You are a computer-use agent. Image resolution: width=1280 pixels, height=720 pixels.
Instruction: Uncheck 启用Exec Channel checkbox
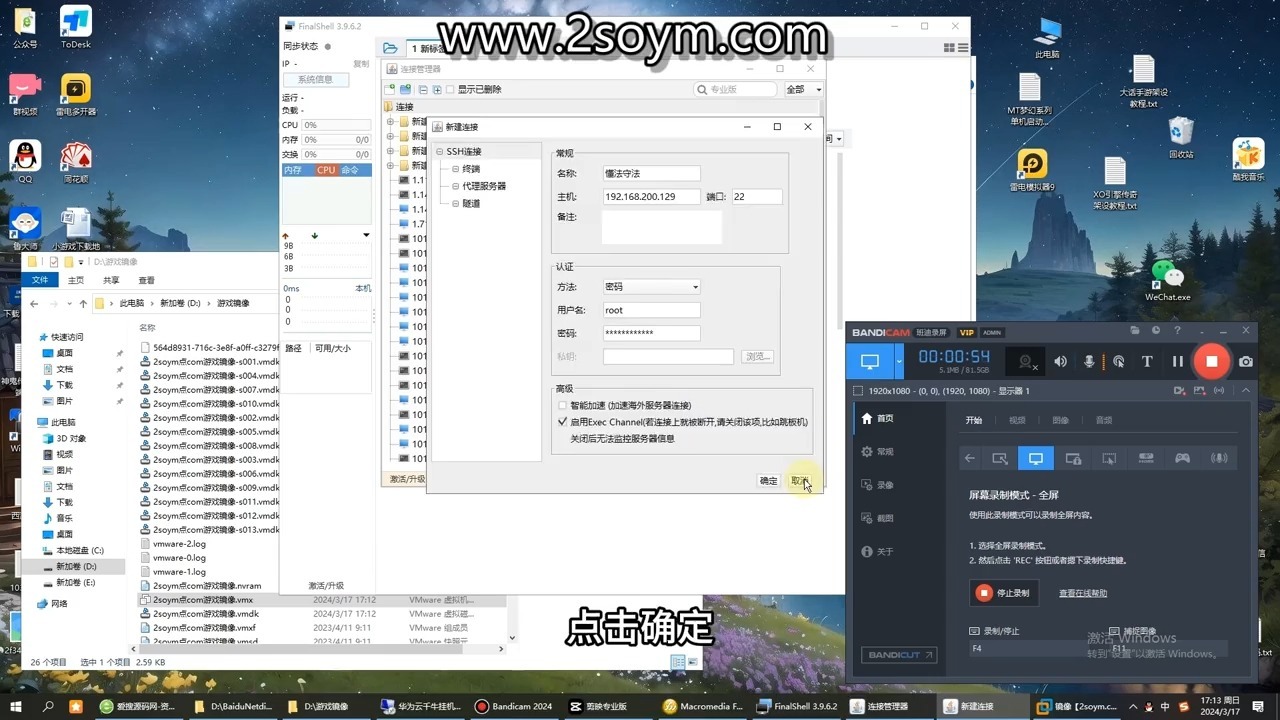pyautogui.click(x=562, y=422)
